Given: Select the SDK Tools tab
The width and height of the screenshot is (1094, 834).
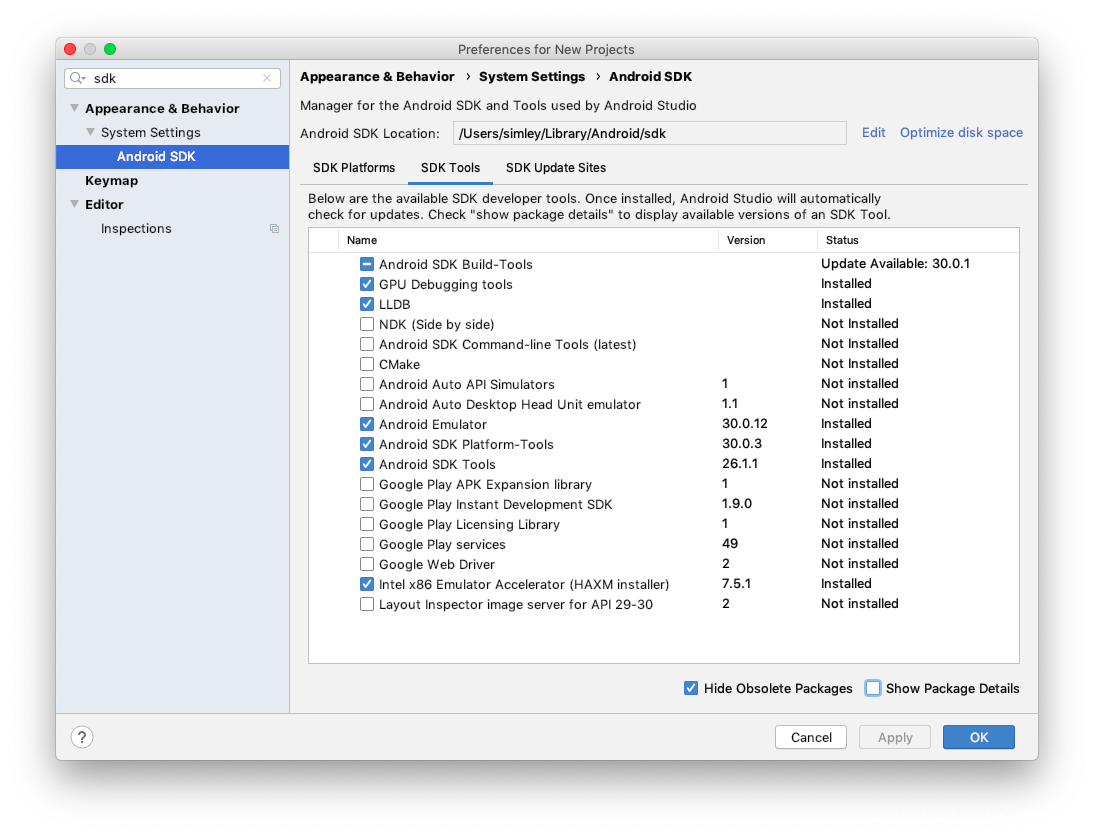Looking at the screenshot, I should click(x=450, y=167).
